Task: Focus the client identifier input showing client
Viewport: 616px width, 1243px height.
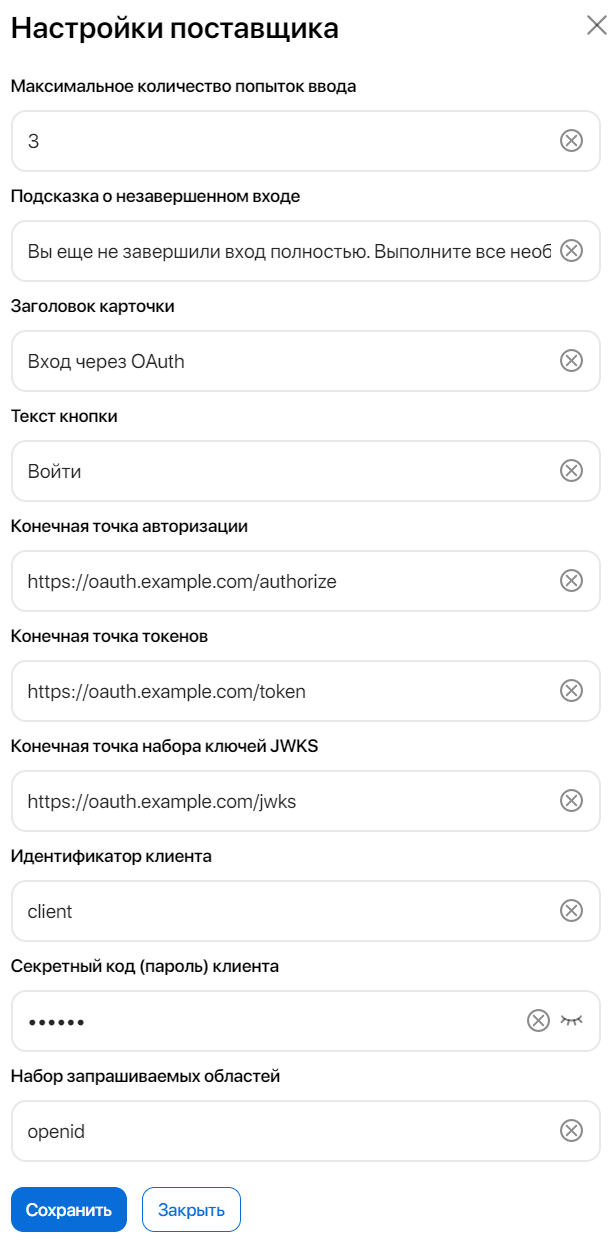Action: (x=250, y=911)
